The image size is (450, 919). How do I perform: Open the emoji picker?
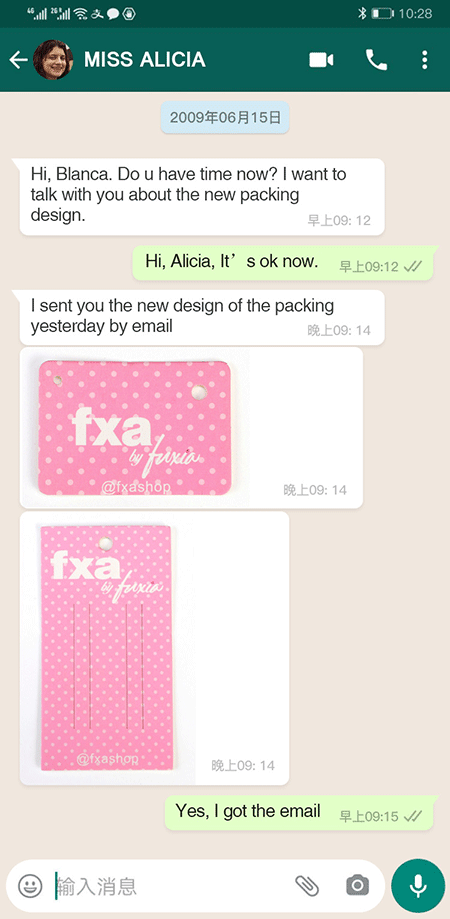30,886
